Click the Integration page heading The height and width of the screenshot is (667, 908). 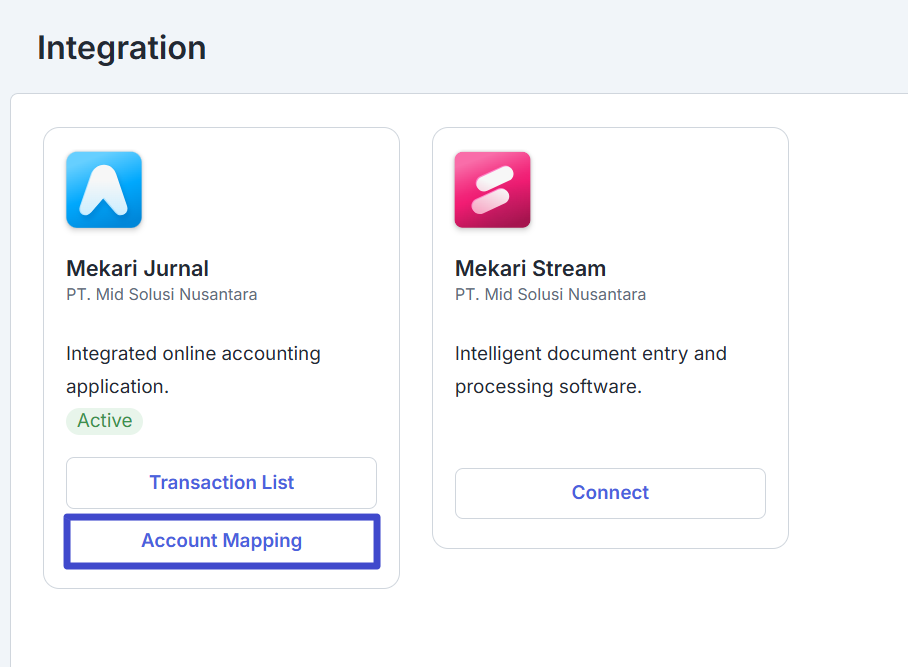click(122, 47)
